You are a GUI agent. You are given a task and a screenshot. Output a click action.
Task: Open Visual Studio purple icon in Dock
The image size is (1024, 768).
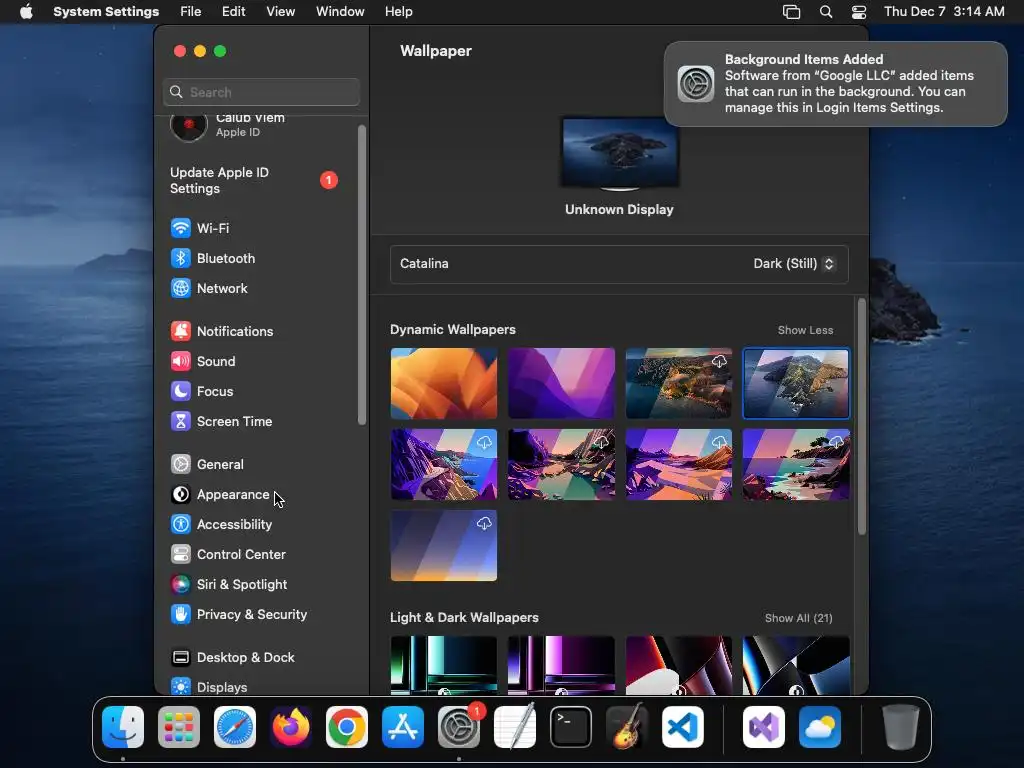coord(764,727)
